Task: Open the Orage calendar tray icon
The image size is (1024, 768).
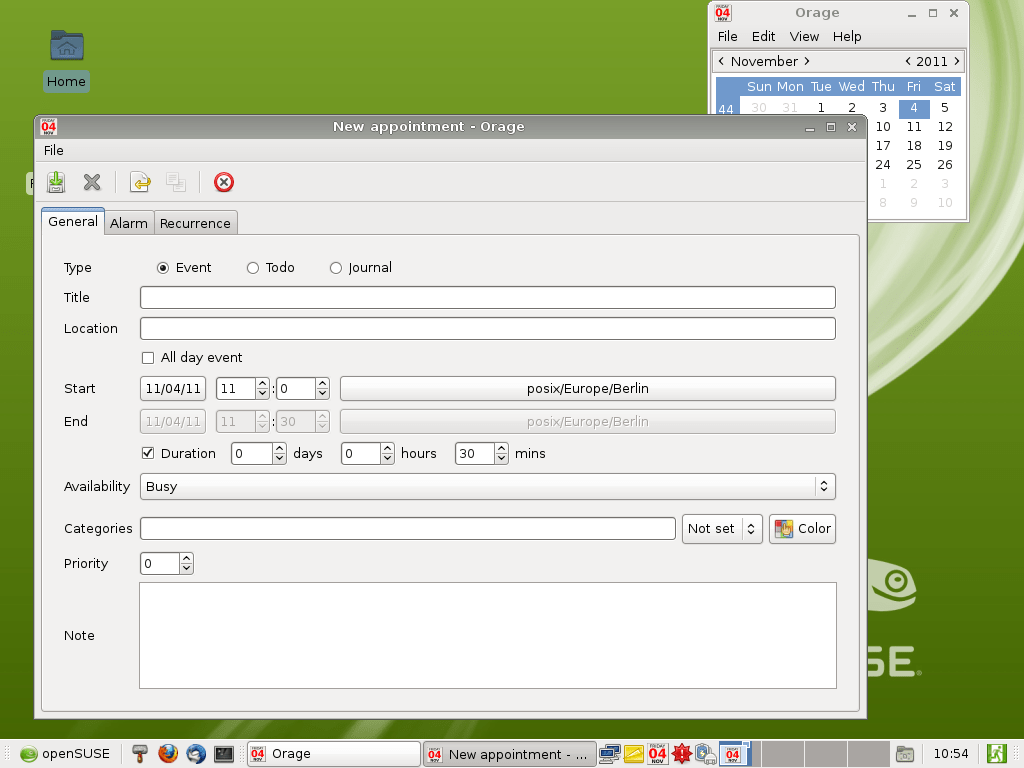Action: coord(657,753)
